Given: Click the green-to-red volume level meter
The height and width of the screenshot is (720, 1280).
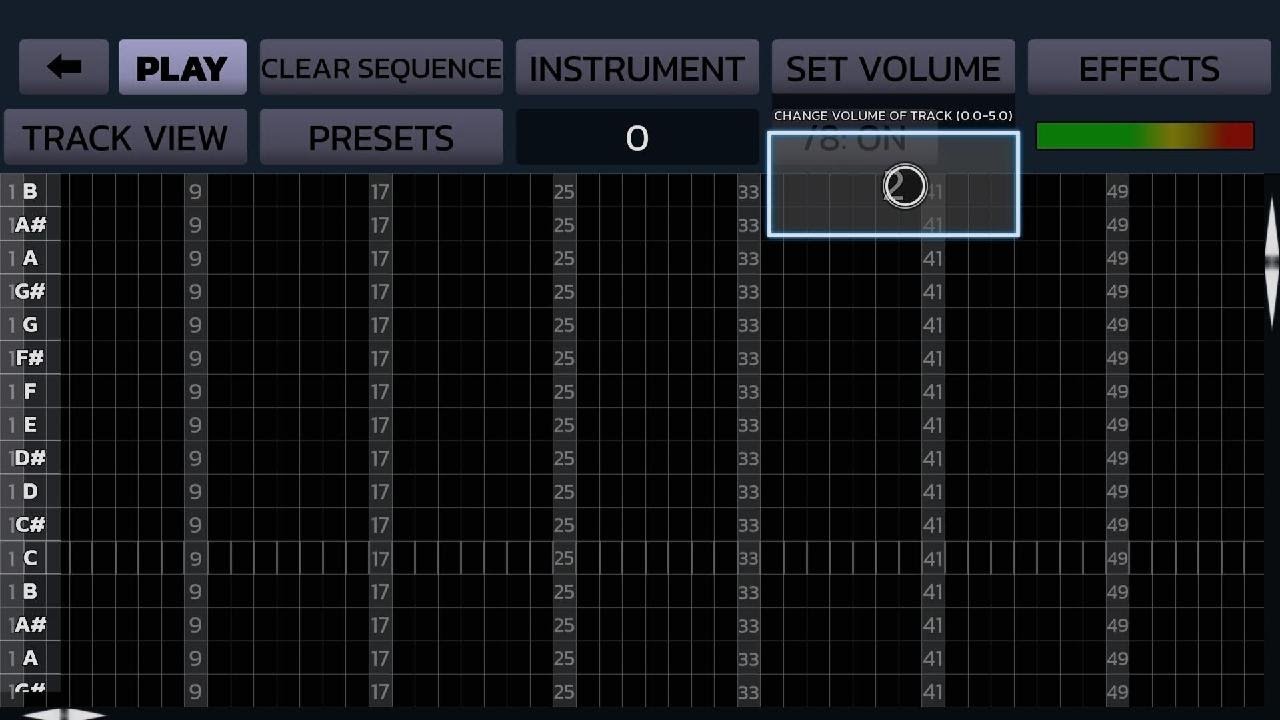Looking at the screenshot, I should point(1145,136).
